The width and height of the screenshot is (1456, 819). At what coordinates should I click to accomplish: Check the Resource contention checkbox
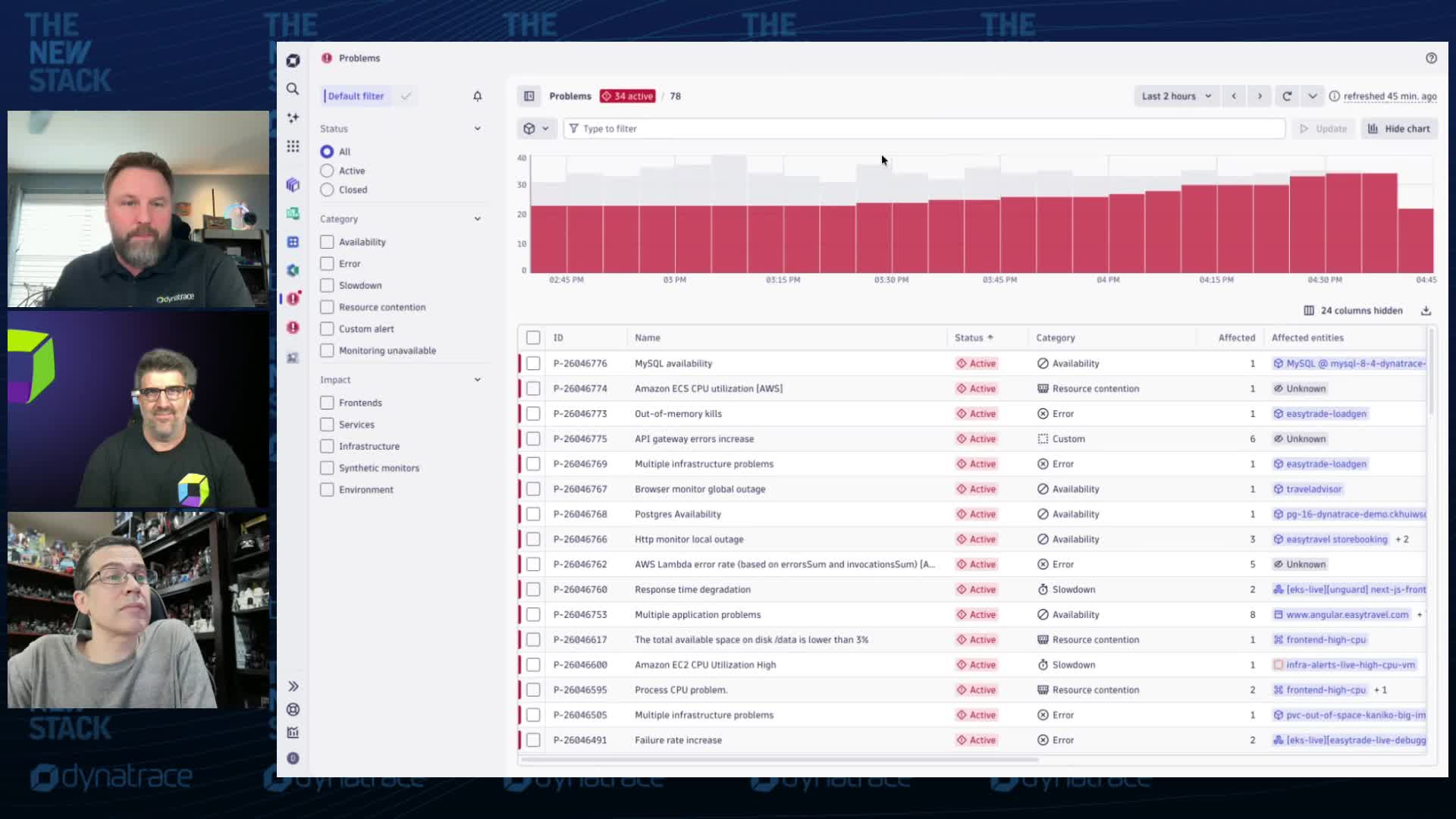coord(327,307)
